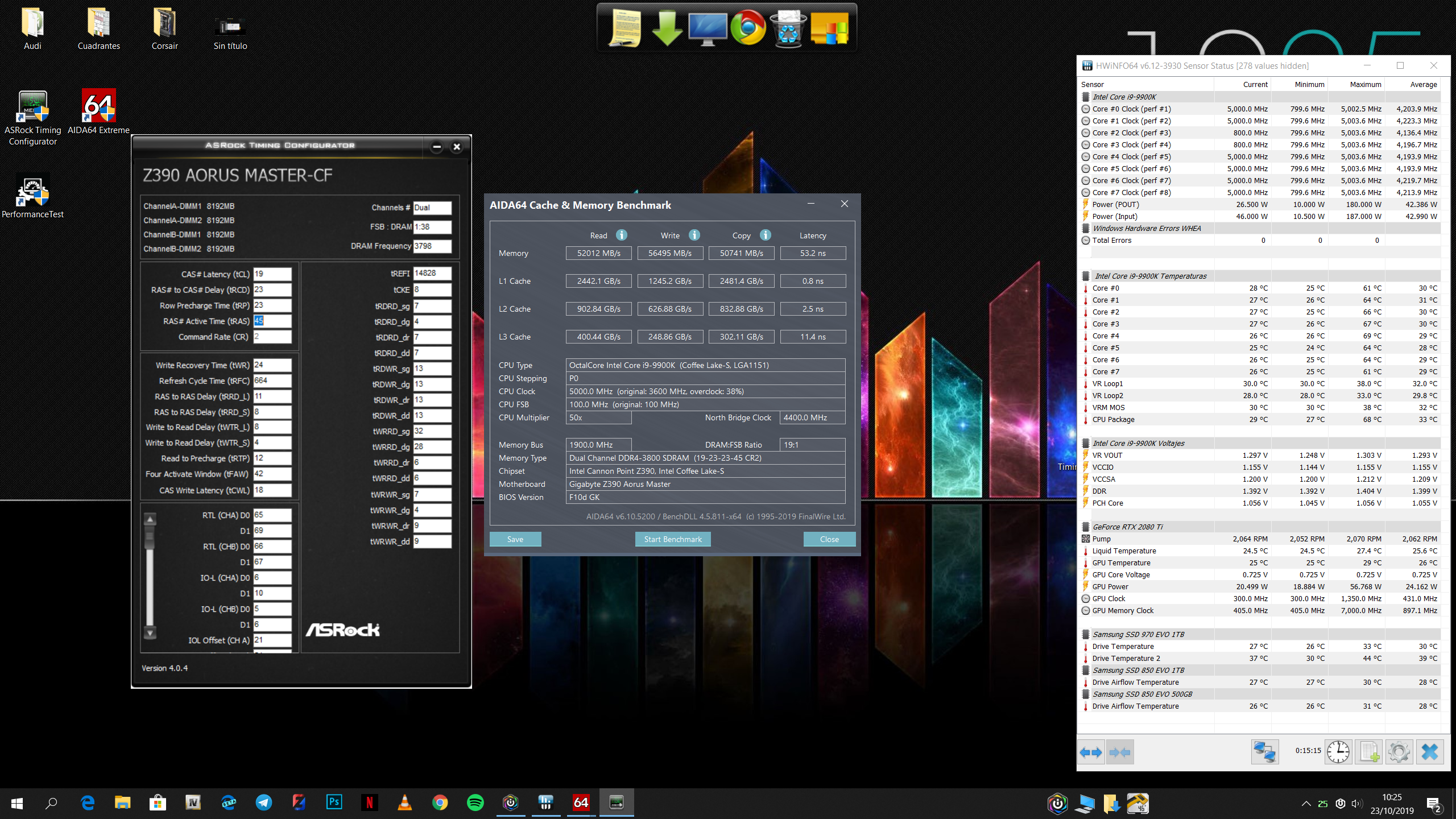The height and width of the screenshot is (819, 1456).
Task: Click the Maximum column header in HWiNFO
Action: 1365,84
